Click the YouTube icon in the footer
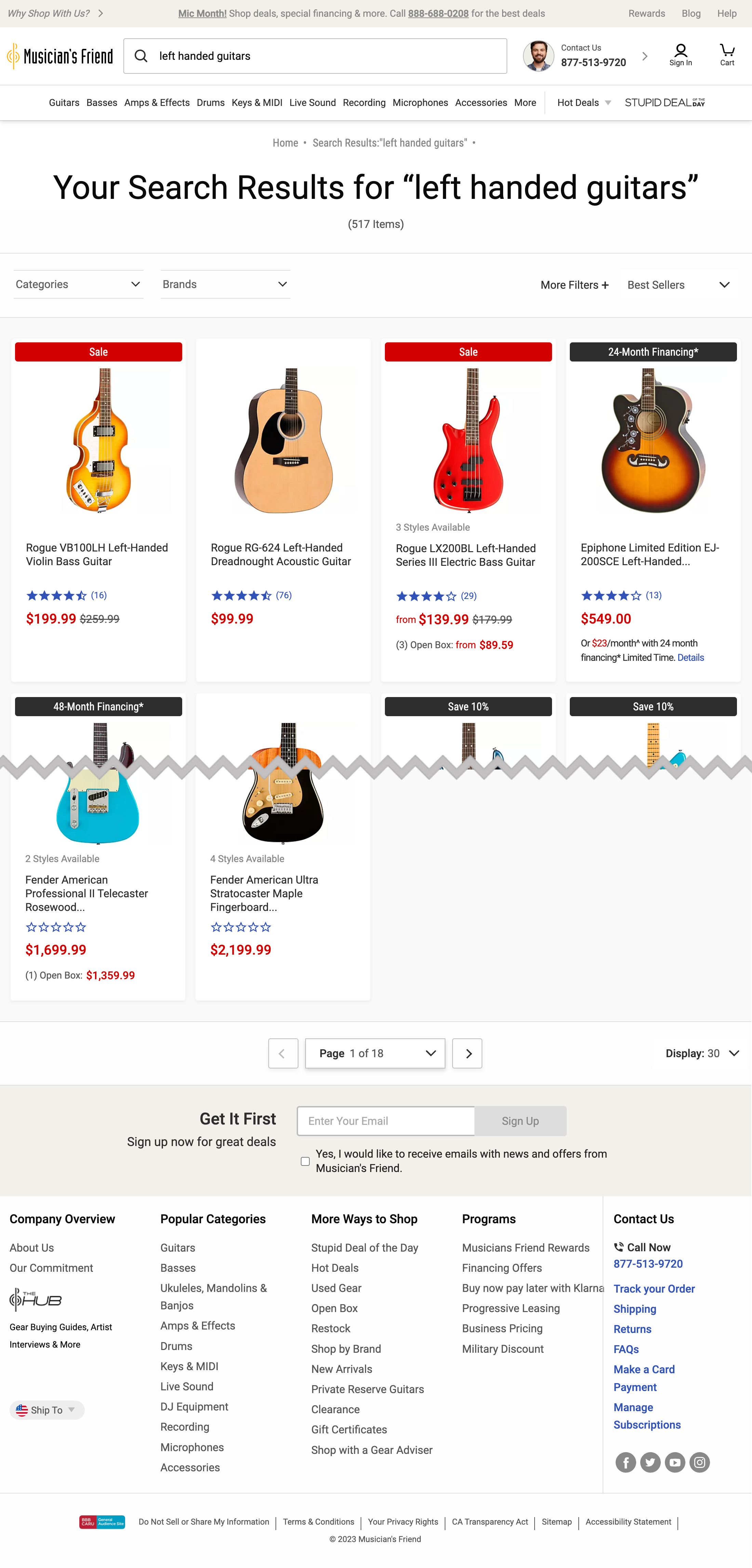This screenshot has width=752, height=1568. (675, 1462)
